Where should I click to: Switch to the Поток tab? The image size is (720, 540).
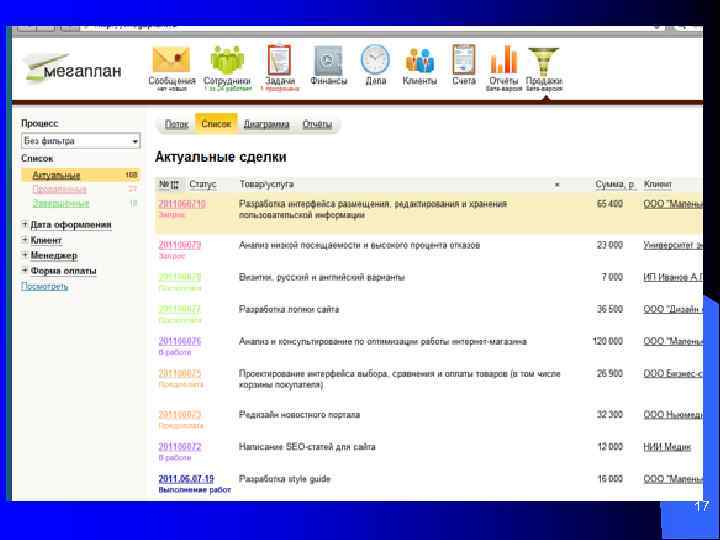pyautogui.click(x=176, y=124)
